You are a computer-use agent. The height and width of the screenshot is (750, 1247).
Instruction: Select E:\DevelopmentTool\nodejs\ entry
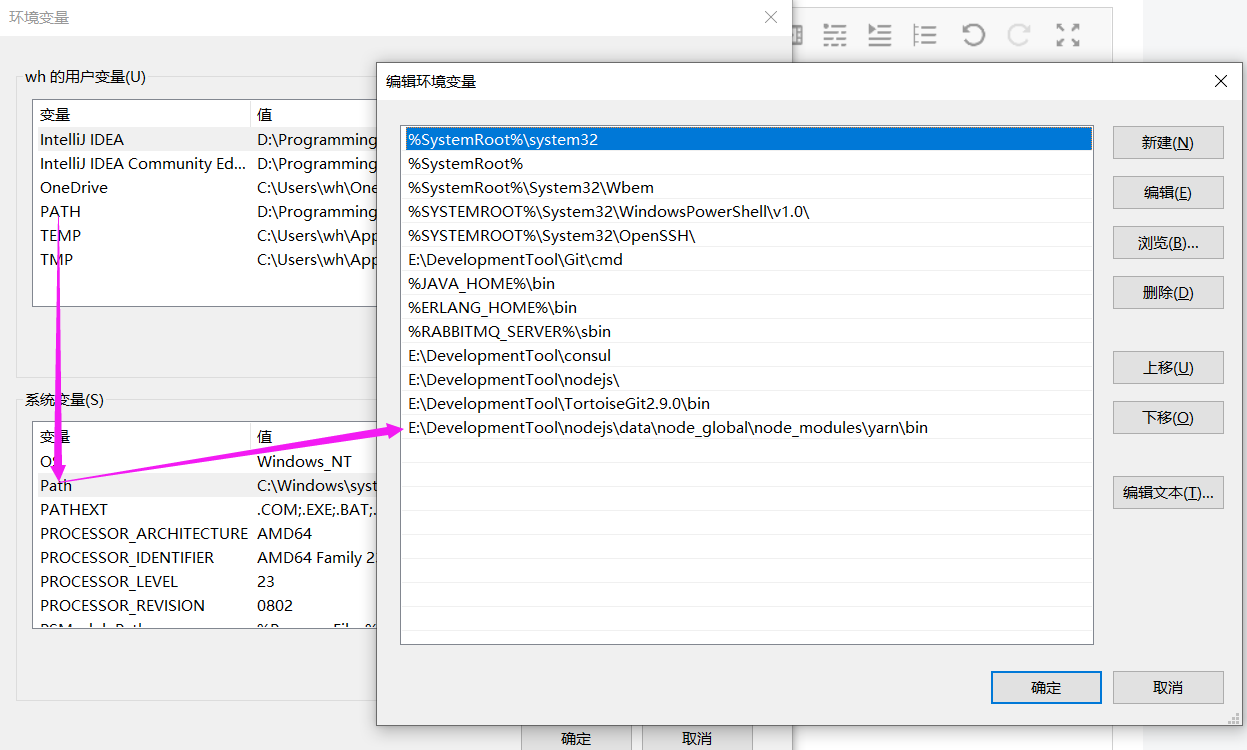pos(747,379)
